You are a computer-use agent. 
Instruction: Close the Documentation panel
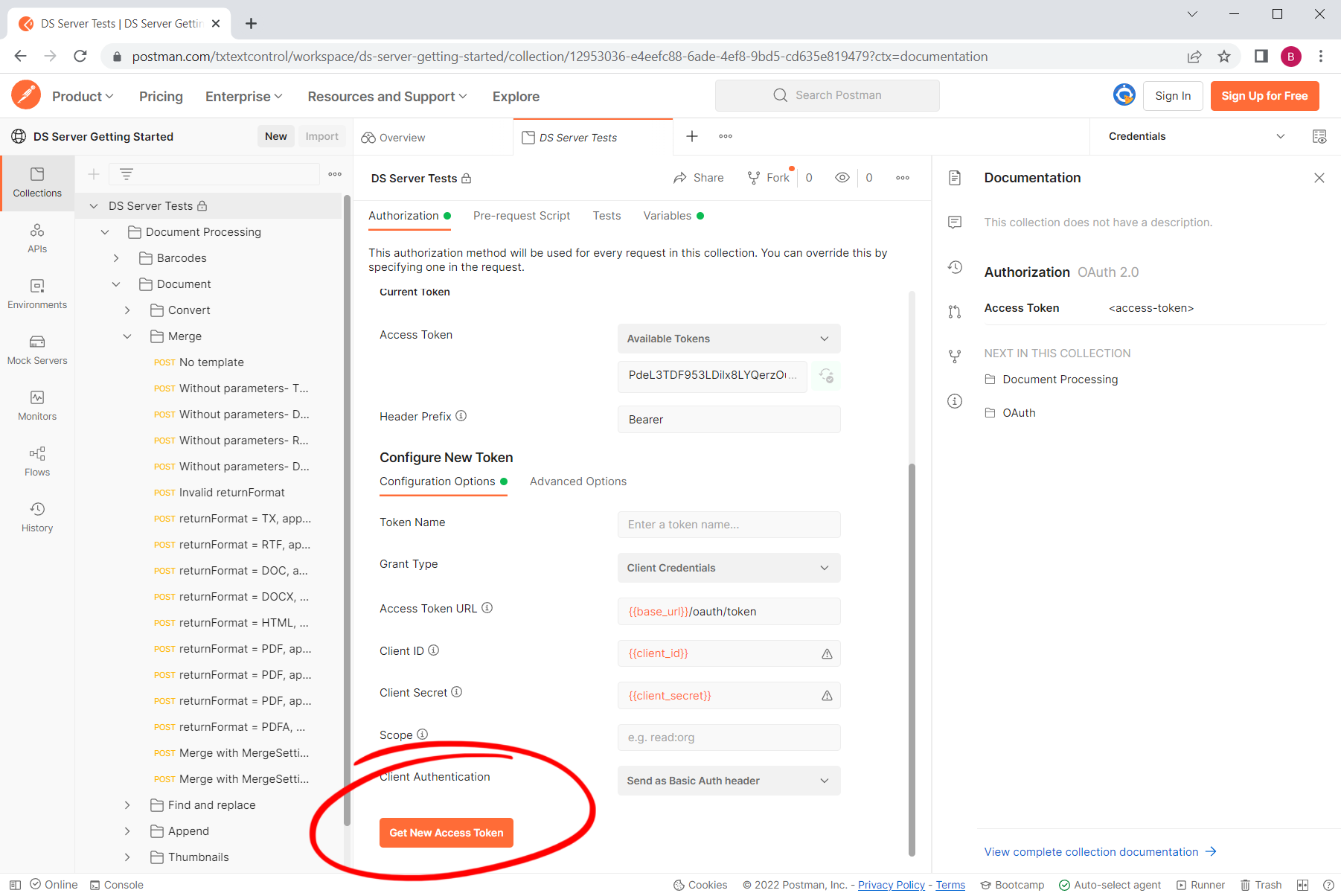[x=1319, y=178]
